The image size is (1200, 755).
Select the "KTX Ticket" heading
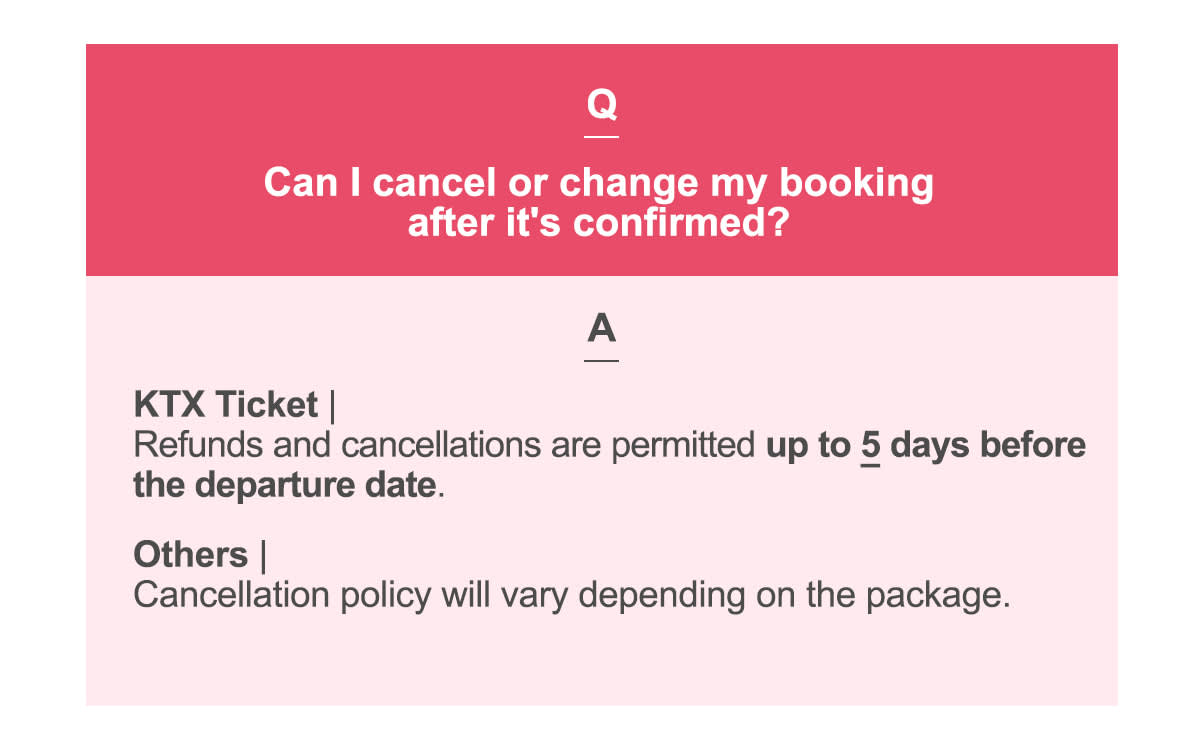[x=225, y=405]
